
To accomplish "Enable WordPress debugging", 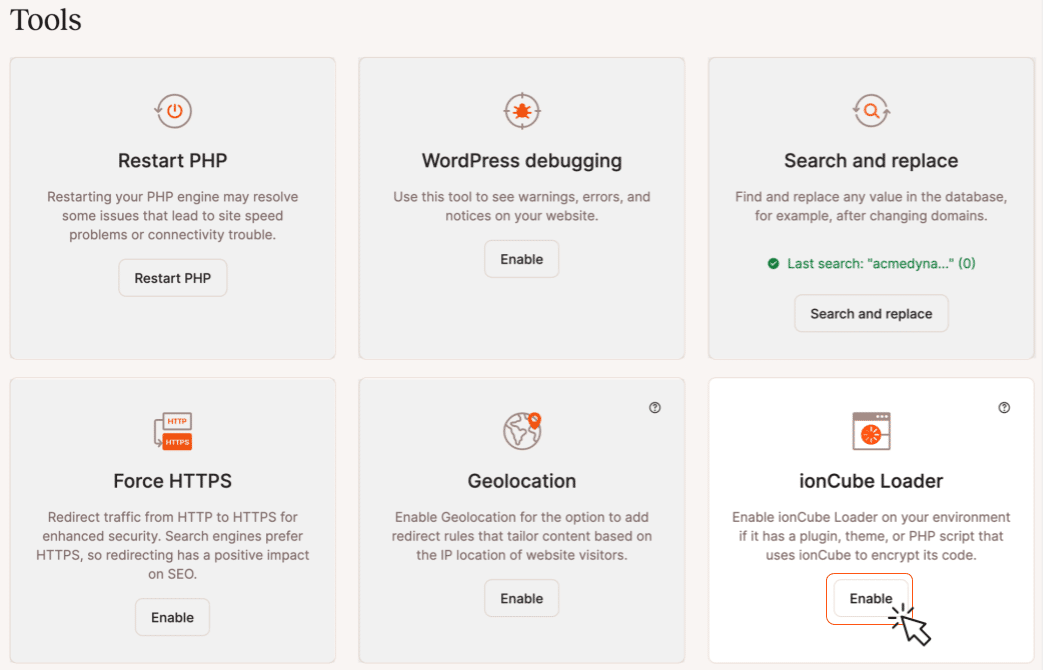I will click(x=521, y=258).
